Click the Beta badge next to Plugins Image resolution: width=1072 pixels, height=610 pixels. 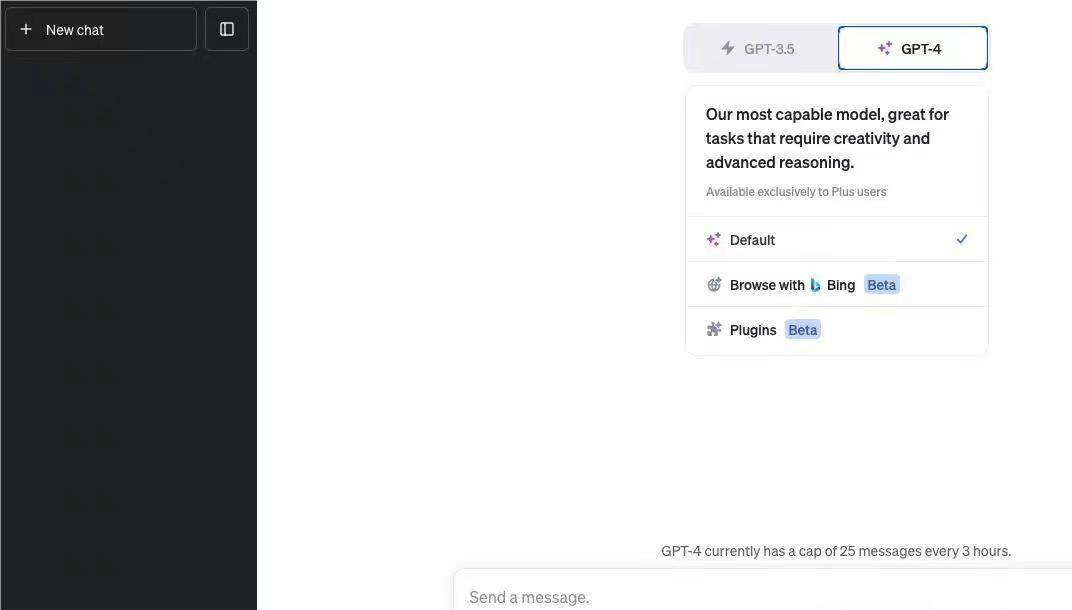pos(803,330)
